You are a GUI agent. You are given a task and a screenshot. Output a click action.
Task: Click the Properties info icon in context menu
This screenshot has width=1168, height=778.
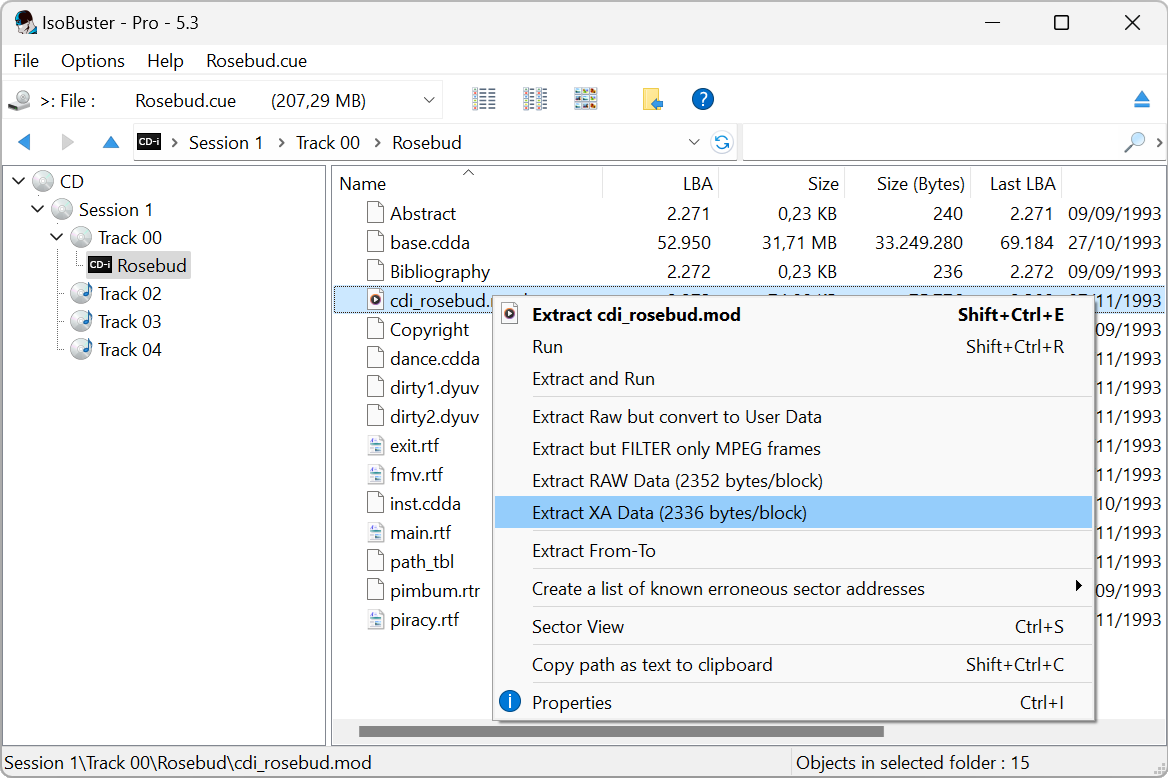[510, 701]
